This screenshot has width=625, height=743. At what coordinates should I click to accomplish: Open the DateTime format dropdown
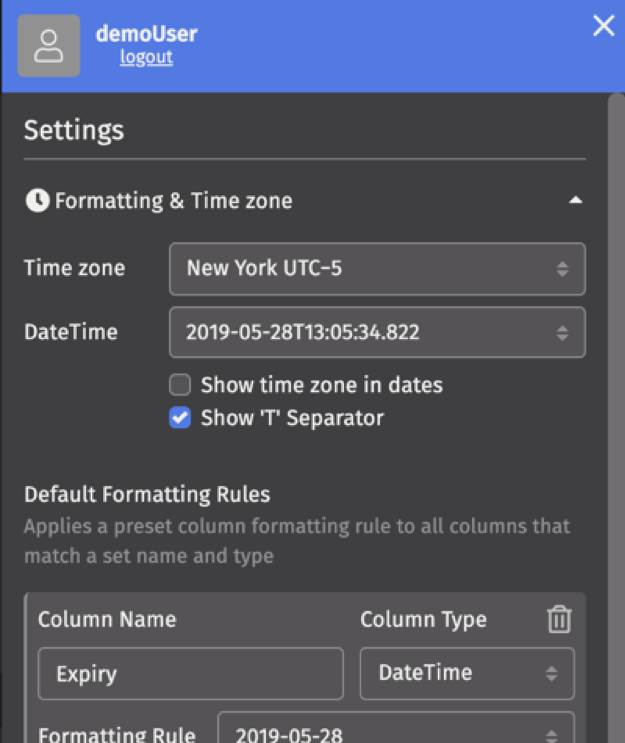coord(377,332)
